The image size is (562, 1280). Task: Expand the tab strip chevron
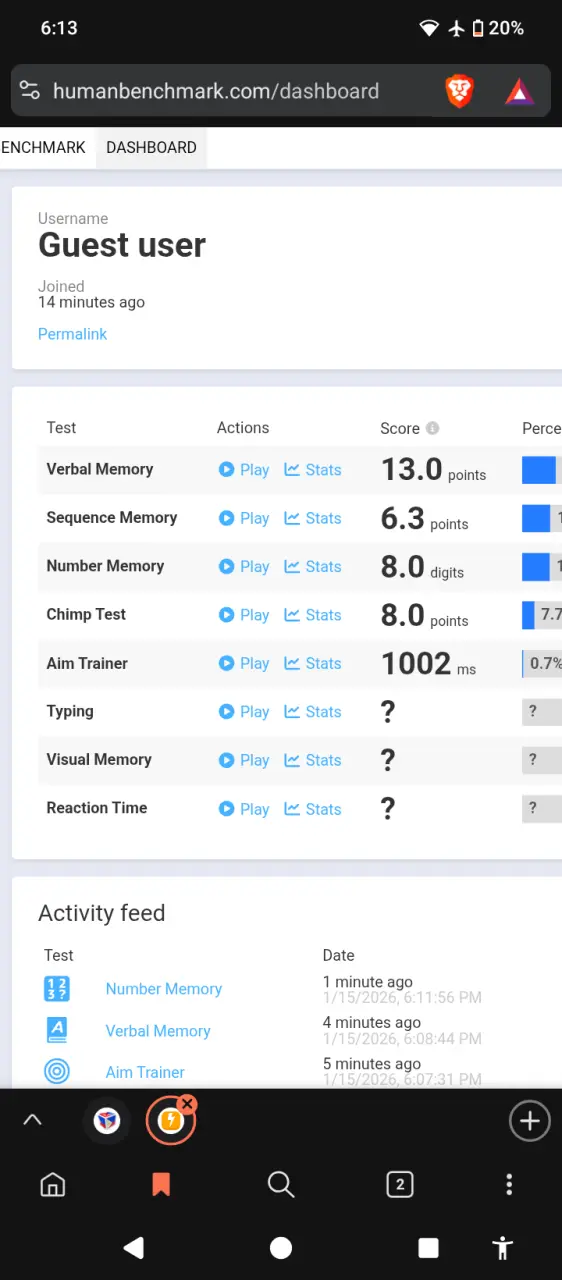click(x=32, y=1120)
